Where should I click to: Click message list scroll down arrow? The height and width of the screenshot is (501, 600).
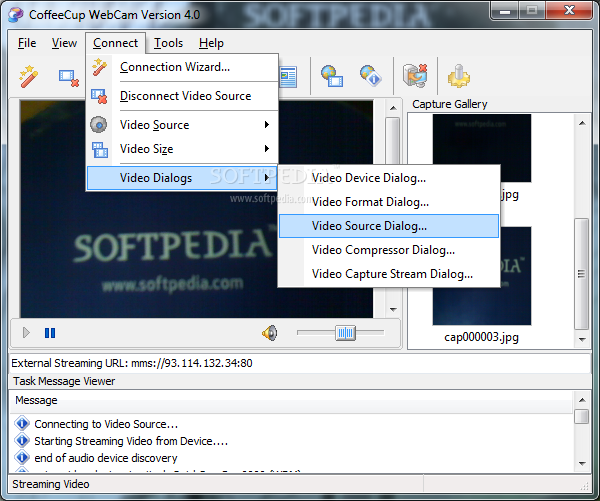(x=582, y=463)
